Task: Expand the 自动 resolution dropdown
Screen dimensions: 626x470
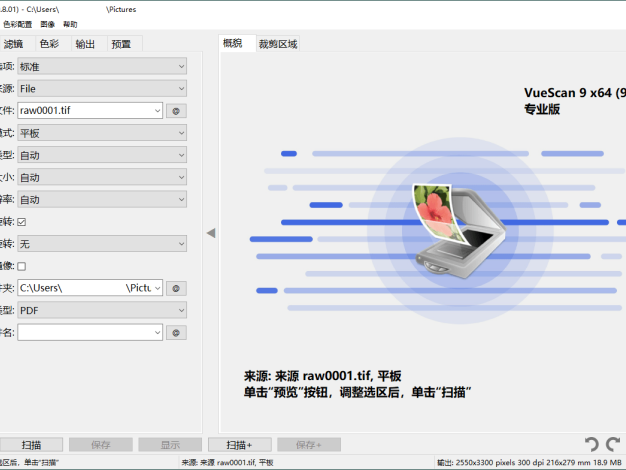Action: (x=102, y=199)
